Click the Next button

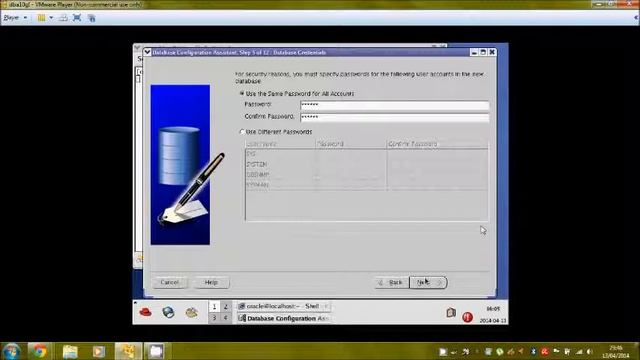(428, 282)
